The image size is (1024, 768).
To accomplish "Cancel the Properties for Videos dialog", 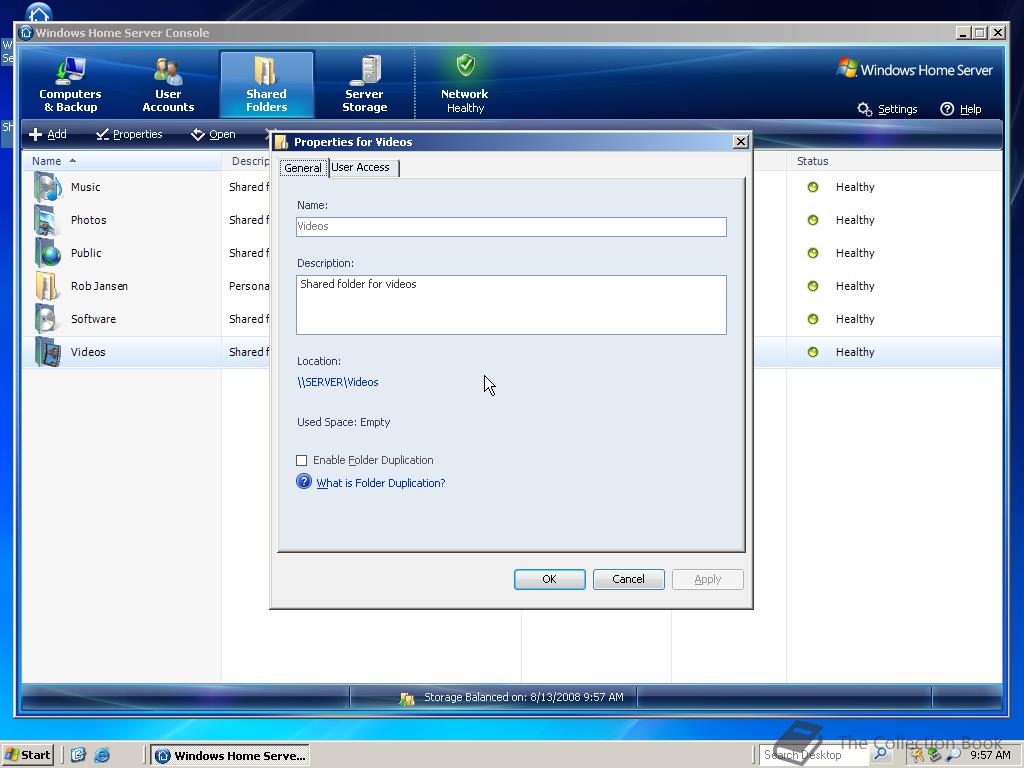I will (x=628, y=579).
